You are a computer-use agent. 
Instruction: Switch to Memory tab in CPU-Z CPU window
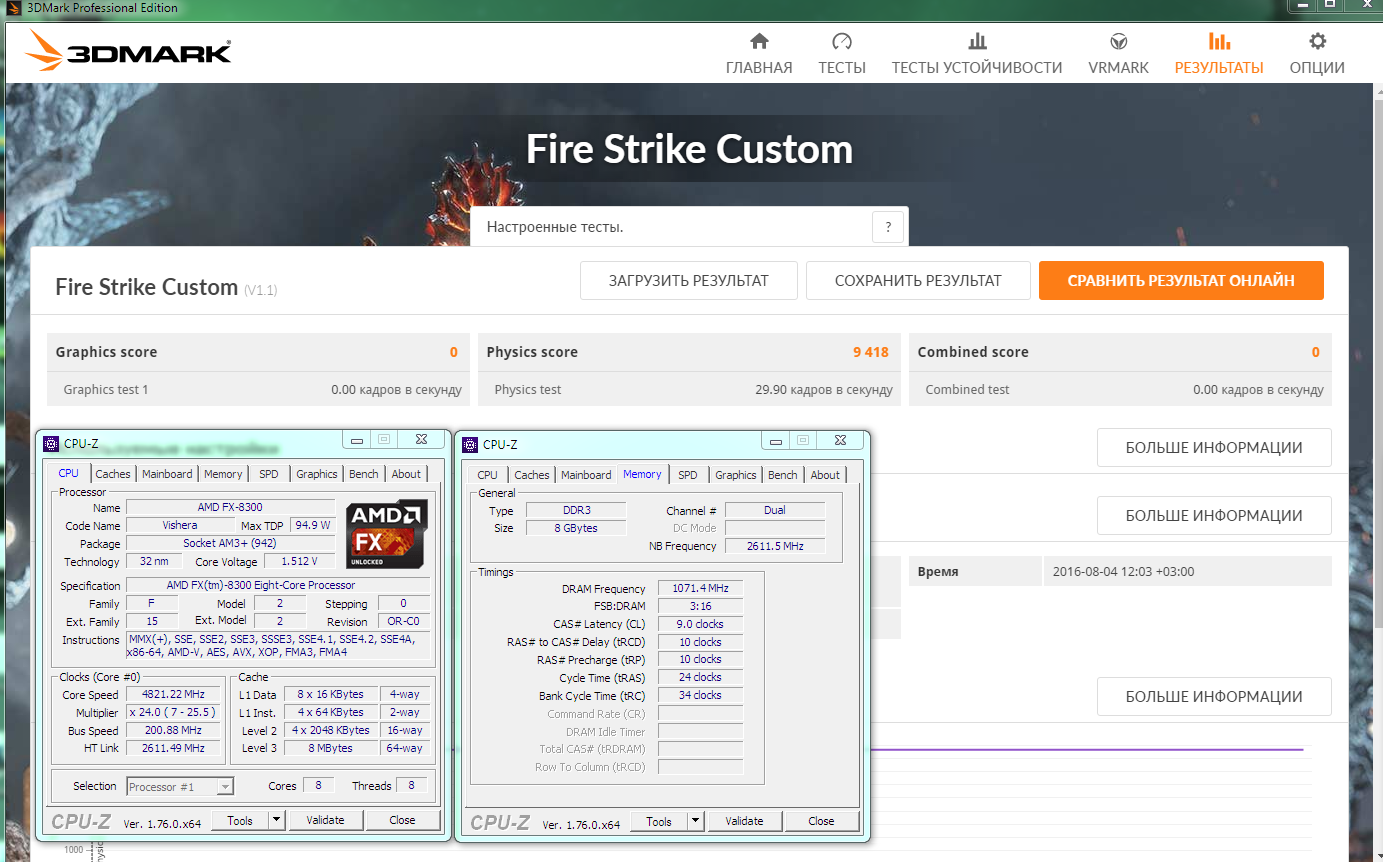point(223,474)
